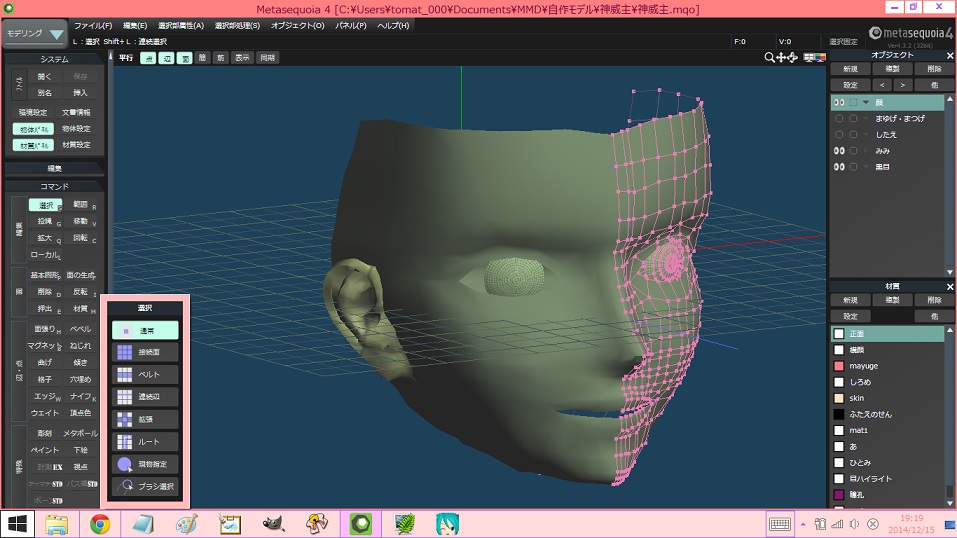
Task: Click the zoom magnifier icon in viewport
Action: click(769, 58)
